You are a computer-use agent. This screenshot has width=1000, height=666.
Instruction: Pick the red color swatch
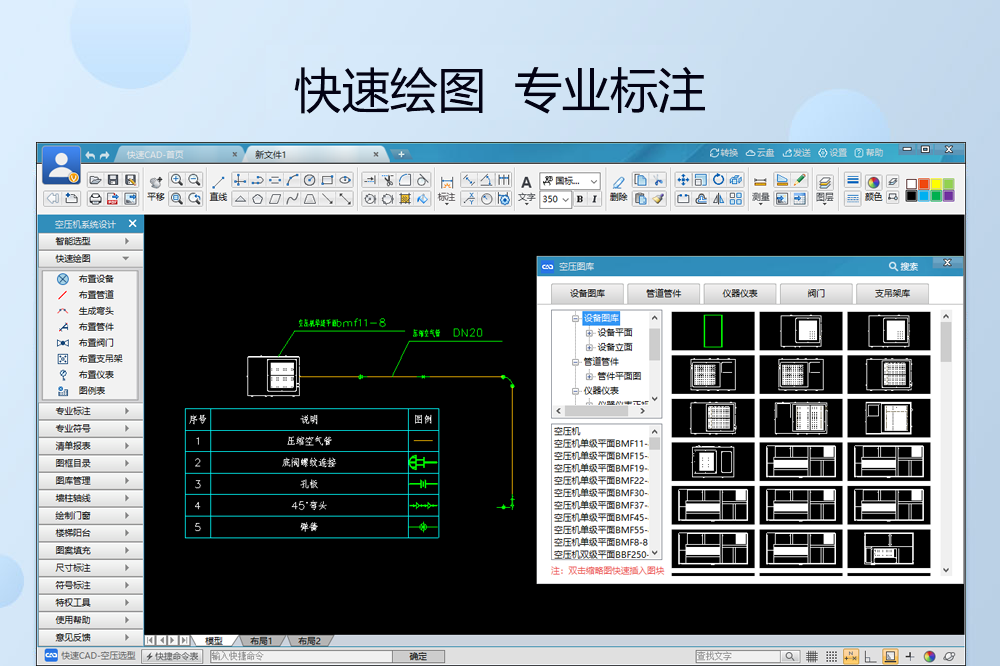click(924, 183)
